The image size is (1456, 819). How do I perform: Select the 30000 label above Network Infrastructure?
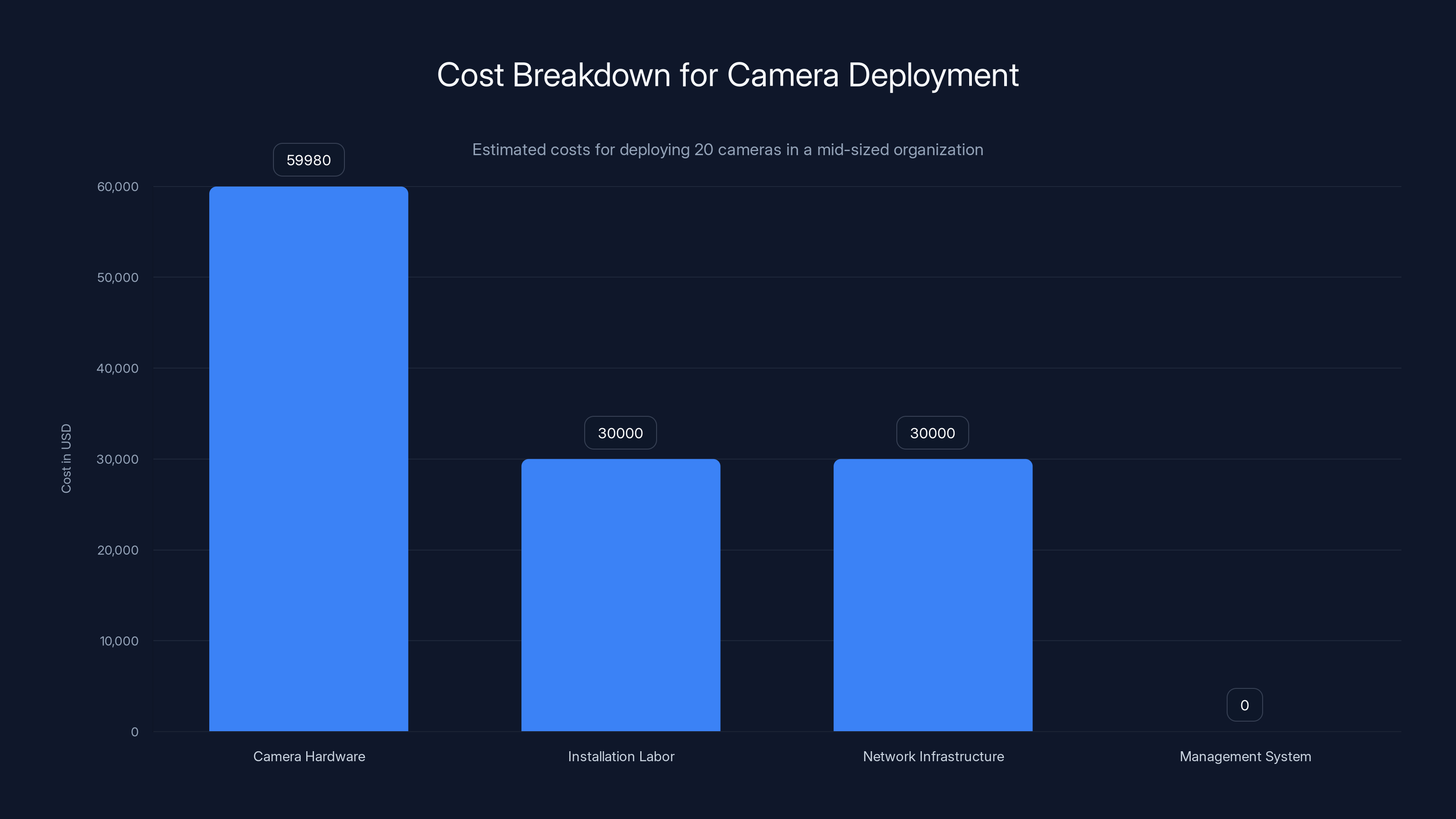pyautogui.click(x=932, y=432)
